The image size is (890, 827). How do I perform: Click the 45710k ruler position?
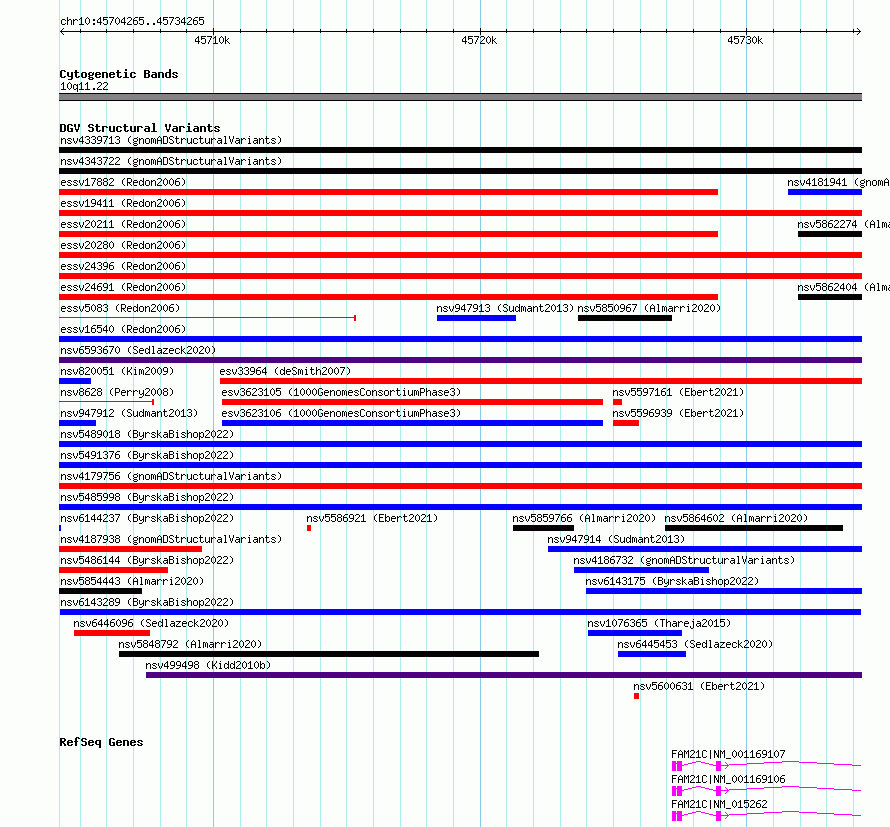point(212,40)
